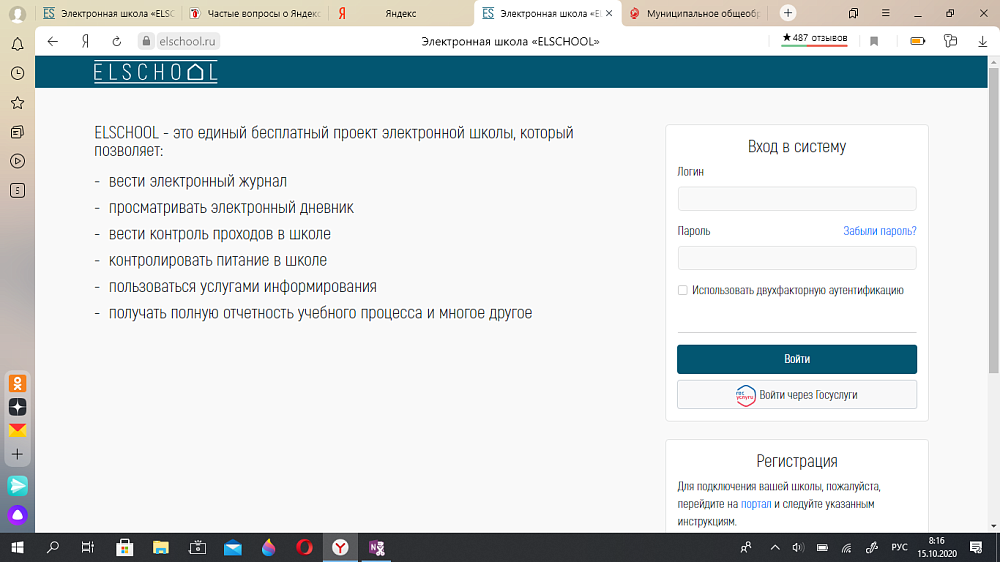Open volume control in system tray
Viewport: 1000px width, 562px height.
pyautogui.click(x=798, y=547)
